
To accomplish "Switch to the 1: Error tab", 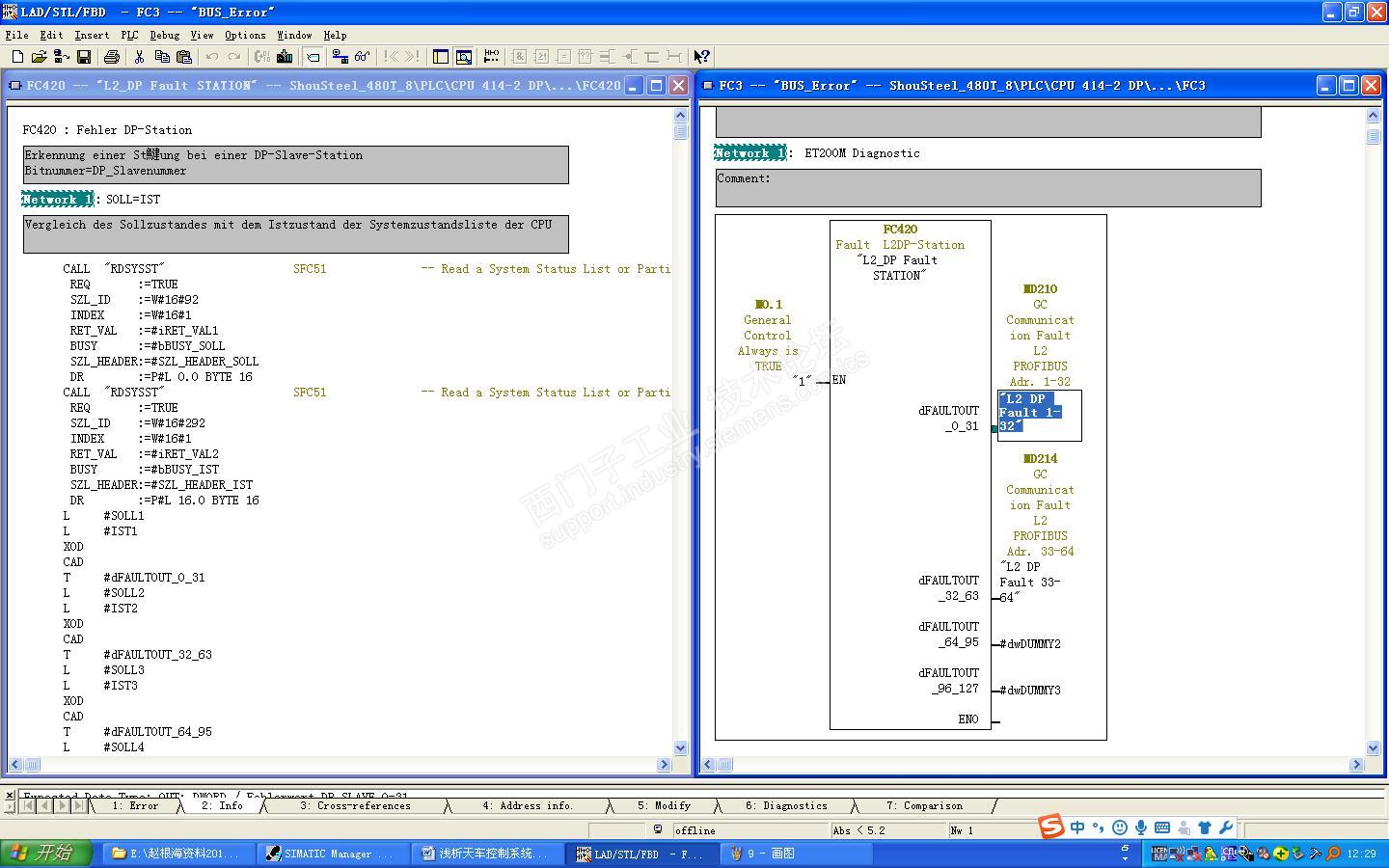I will 135,805.
